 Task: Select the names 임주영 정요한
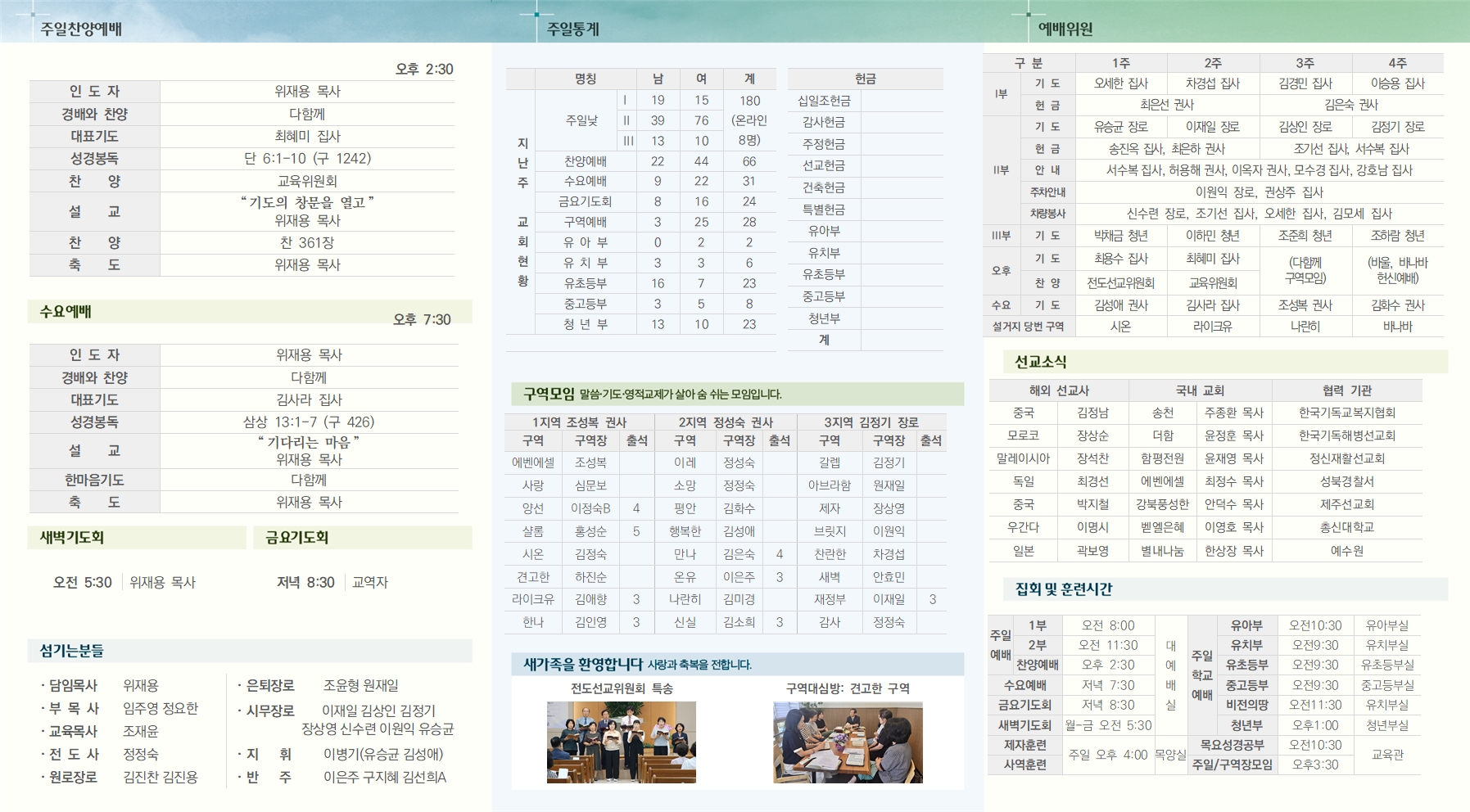(x=161, y=708)
